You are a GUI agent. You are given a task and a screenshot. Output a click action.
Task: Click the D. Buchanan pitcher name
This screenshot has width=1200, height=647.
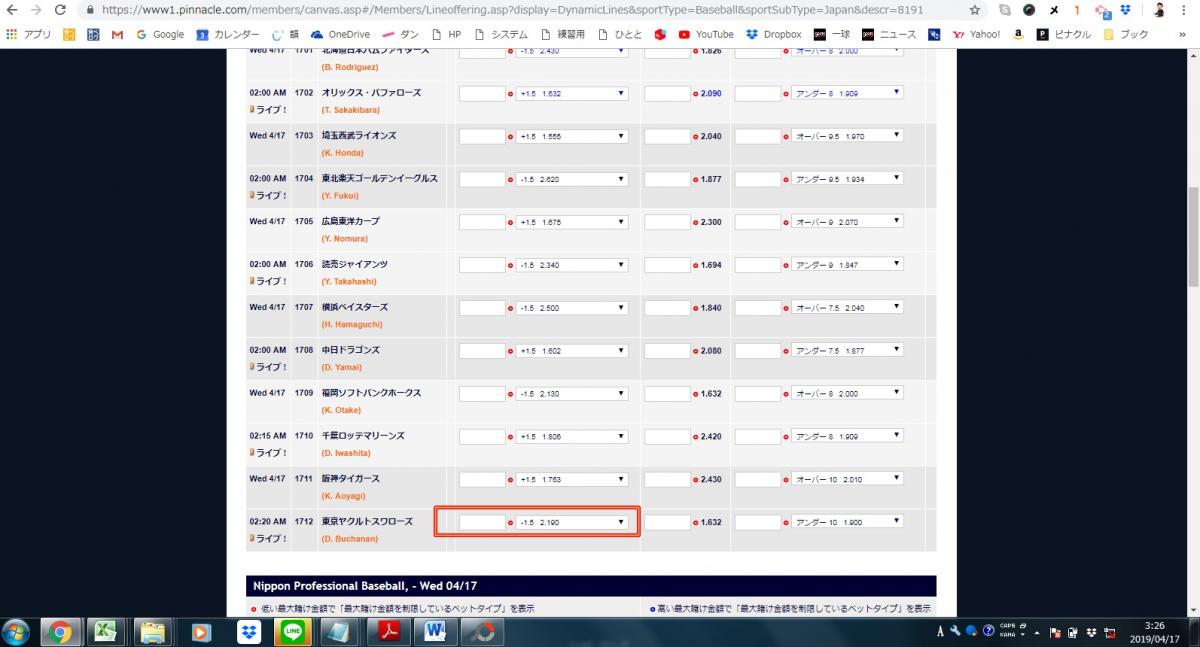click(351, 539)
